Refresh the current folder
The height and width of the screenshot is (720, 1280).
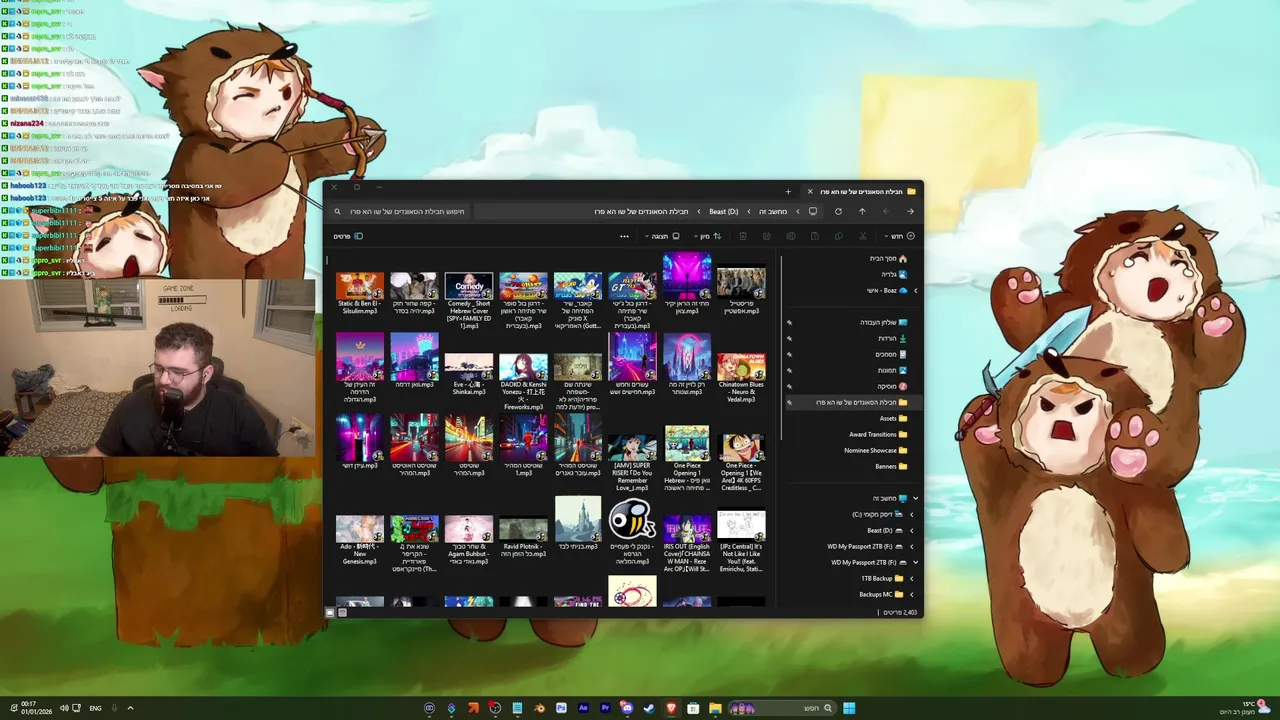tap(838, 211)
